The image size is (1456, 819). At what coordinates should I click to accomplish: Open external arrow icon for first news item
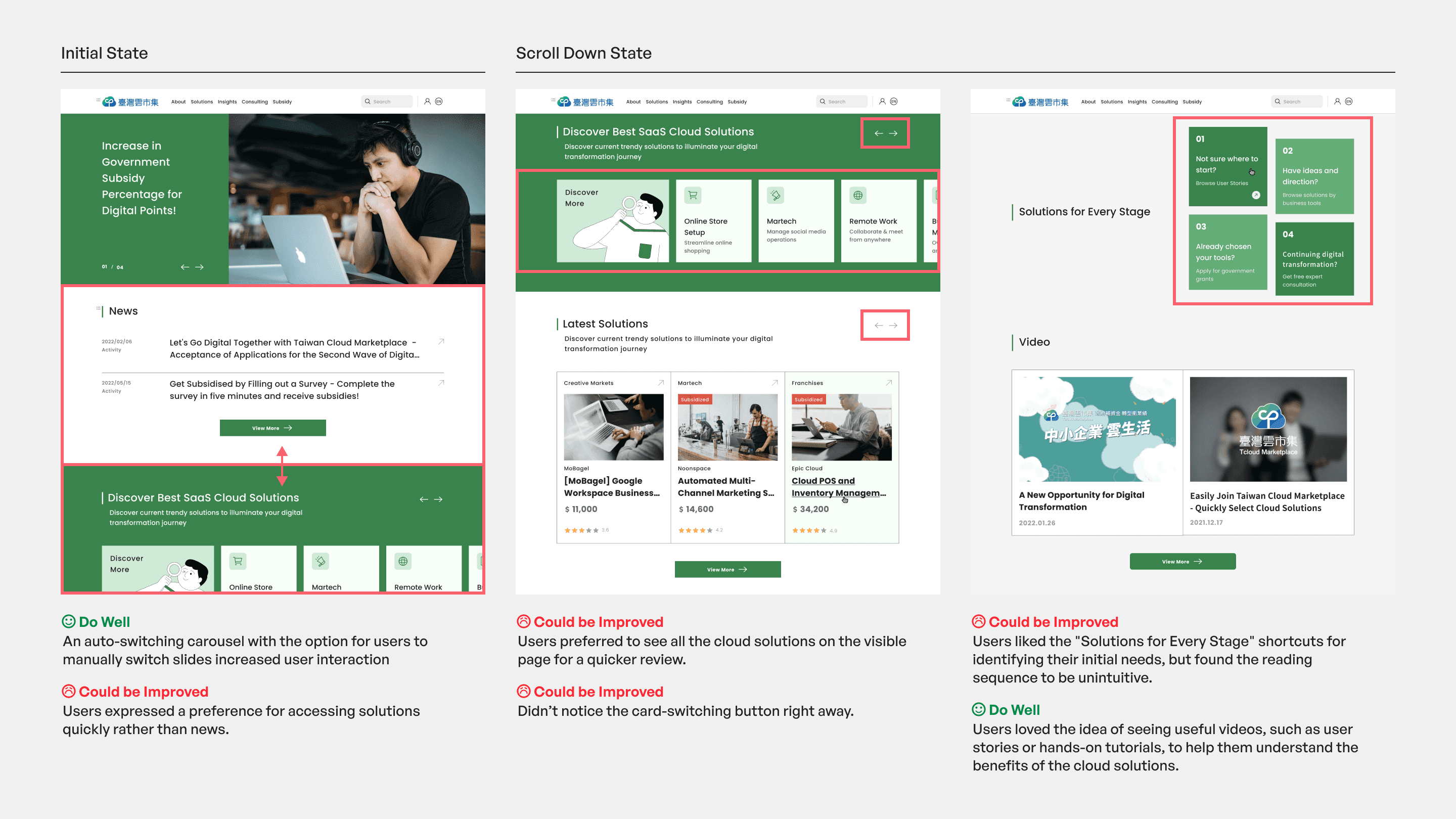click(441, 341)
